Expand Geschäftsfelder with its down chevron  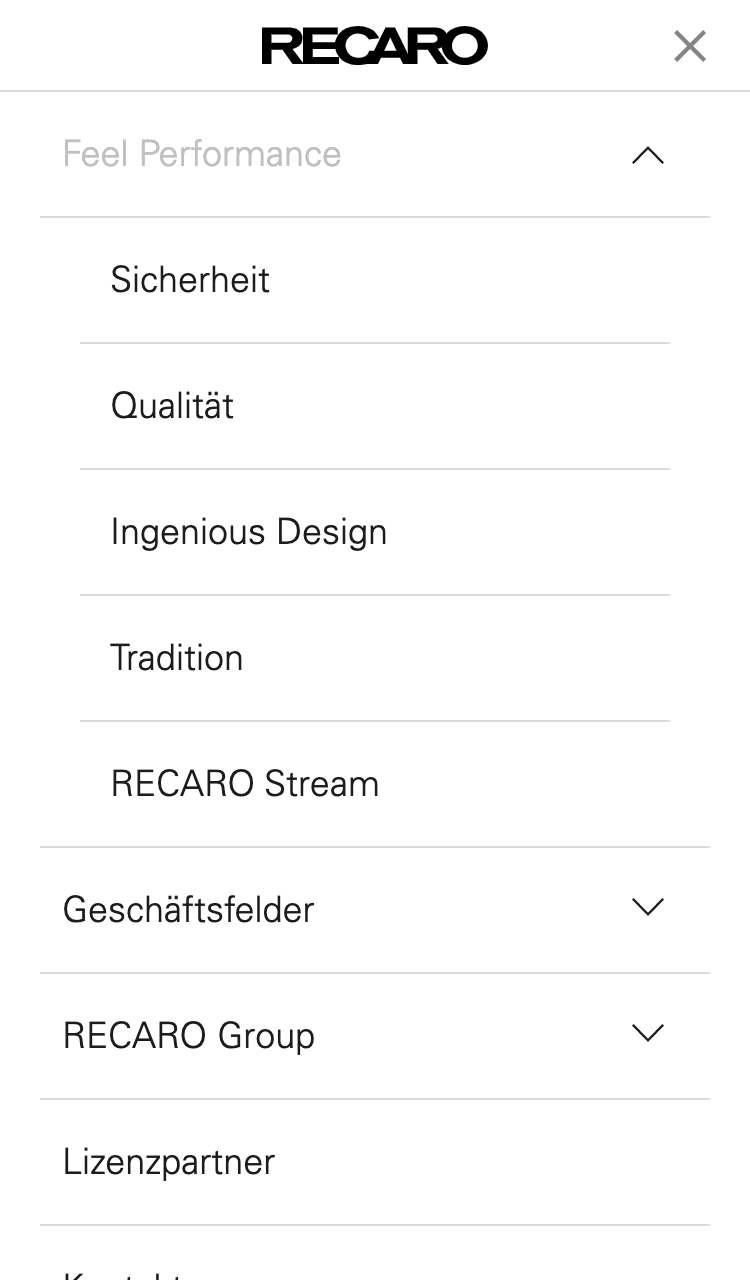click(x=648, y=907)
